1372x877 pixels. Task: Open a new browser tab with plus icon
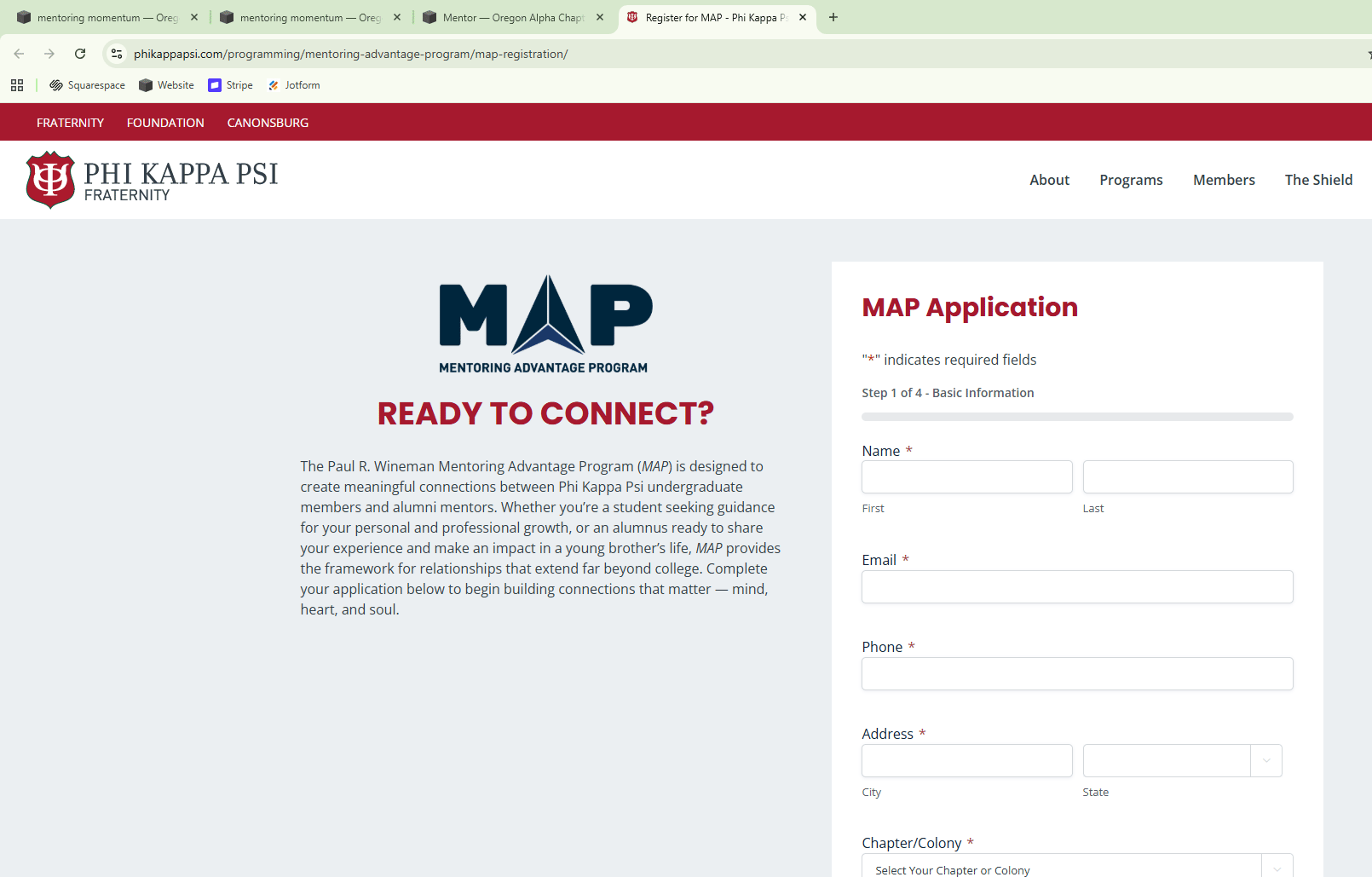tap(833, 17)
